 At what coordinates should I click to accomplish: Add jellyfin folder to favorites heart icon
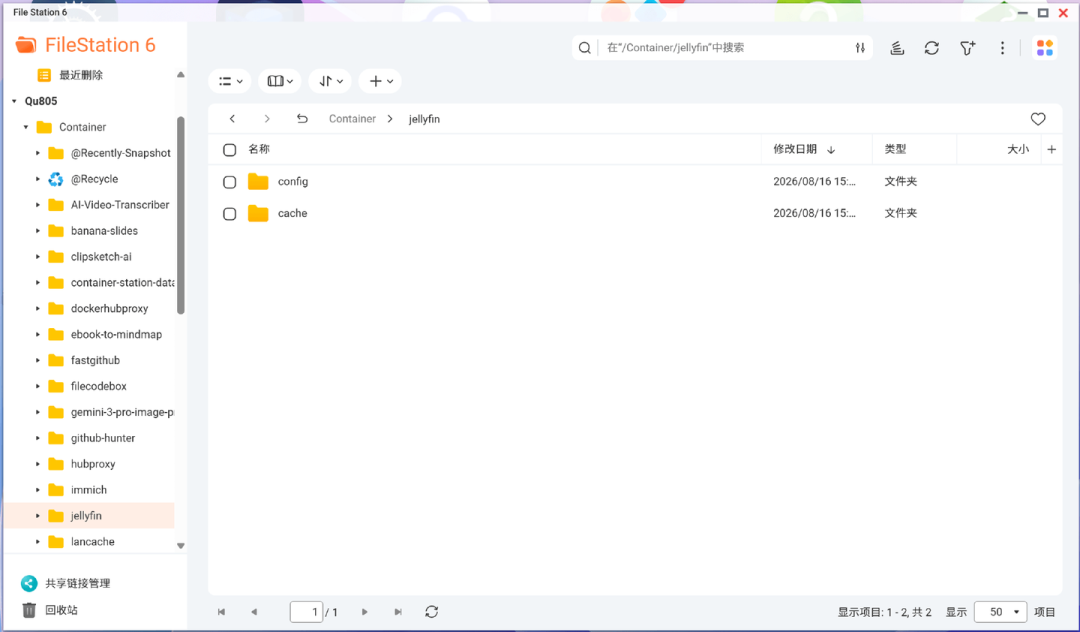[x=1037, y=119]
